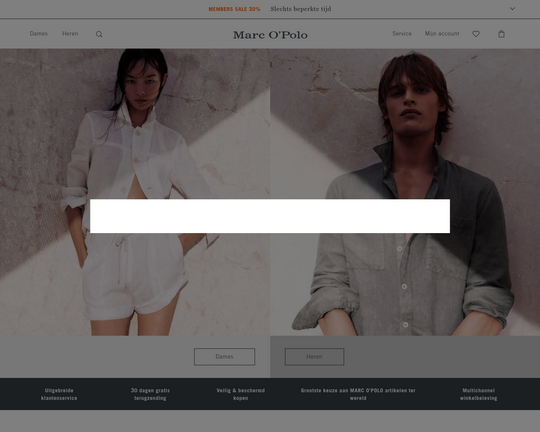Open the search magnifier icon
Image resolution: width=540 pixels, height=432 pixels.
click(99, 34)
